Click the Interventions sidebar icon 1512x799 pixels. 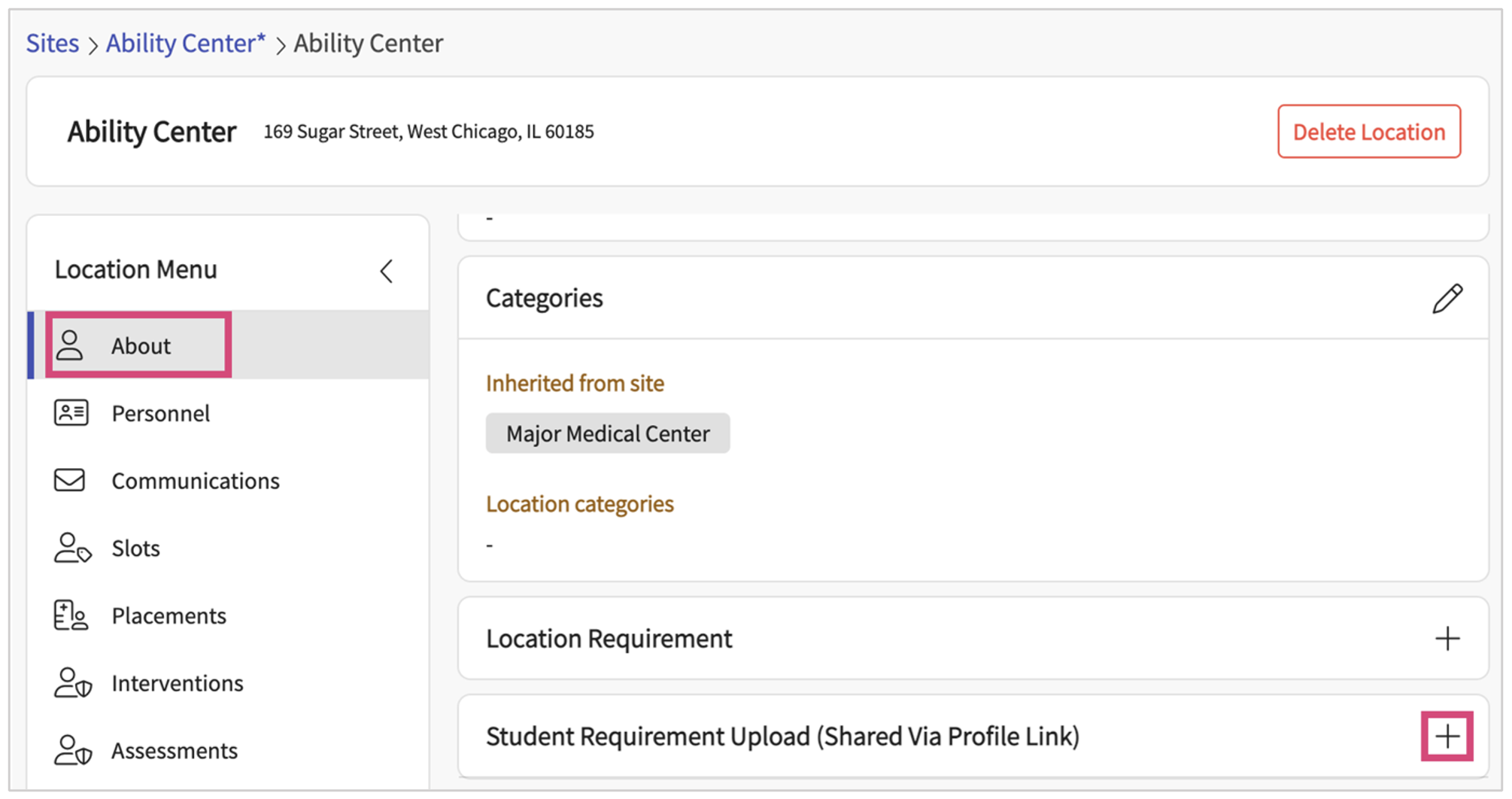tap(72, 683)
